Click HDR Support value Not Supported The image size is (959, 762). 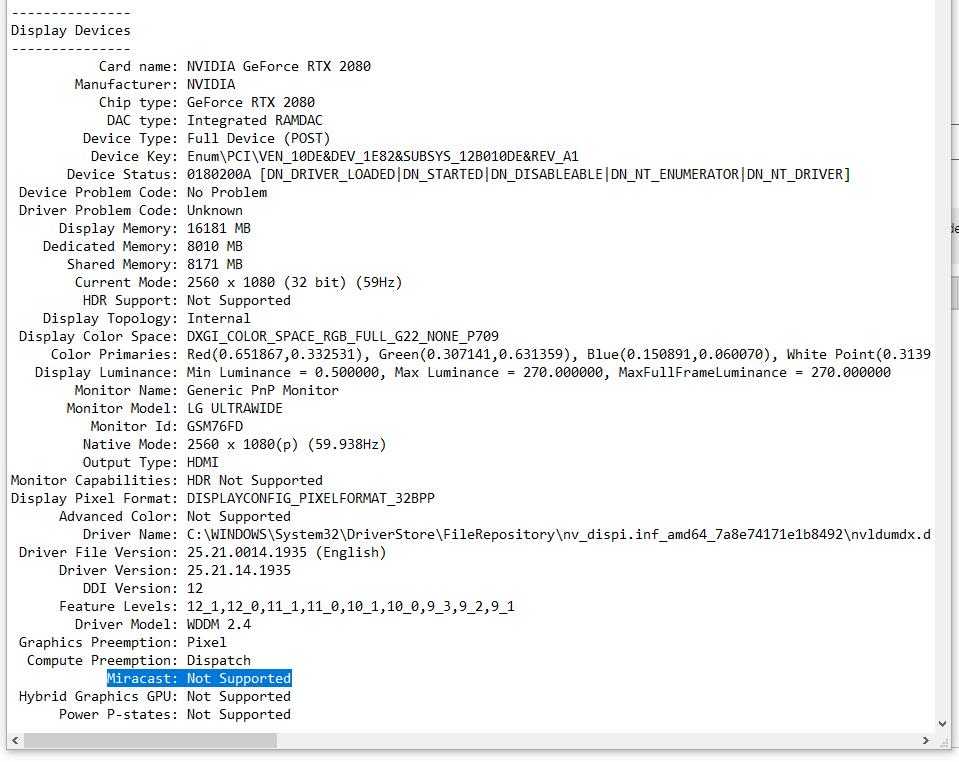tap(239, 300)
